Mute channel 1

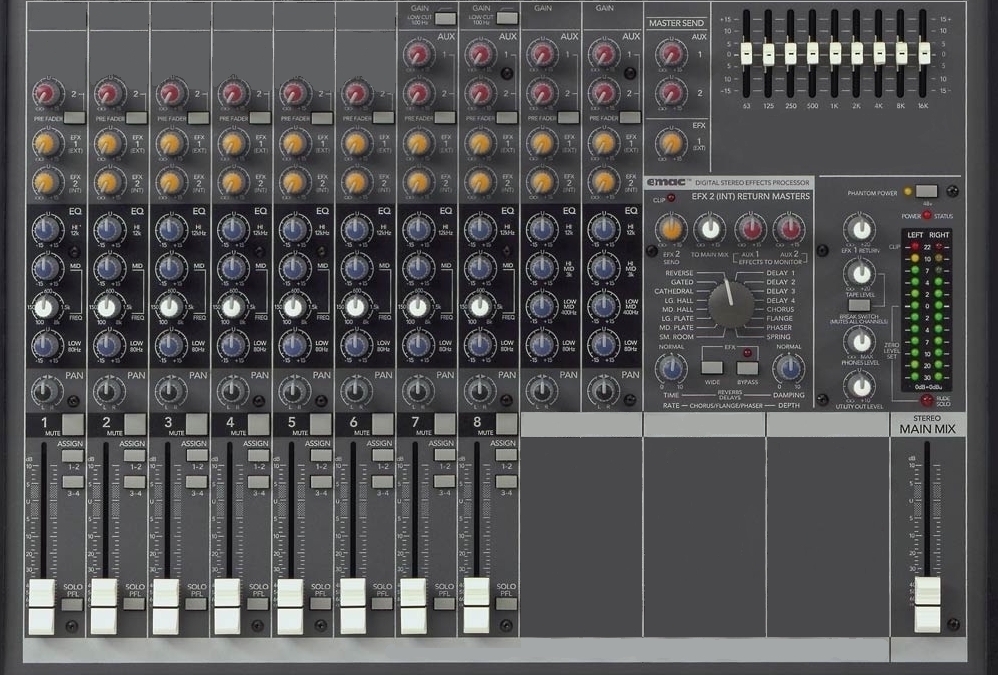[x=72, y=424]
